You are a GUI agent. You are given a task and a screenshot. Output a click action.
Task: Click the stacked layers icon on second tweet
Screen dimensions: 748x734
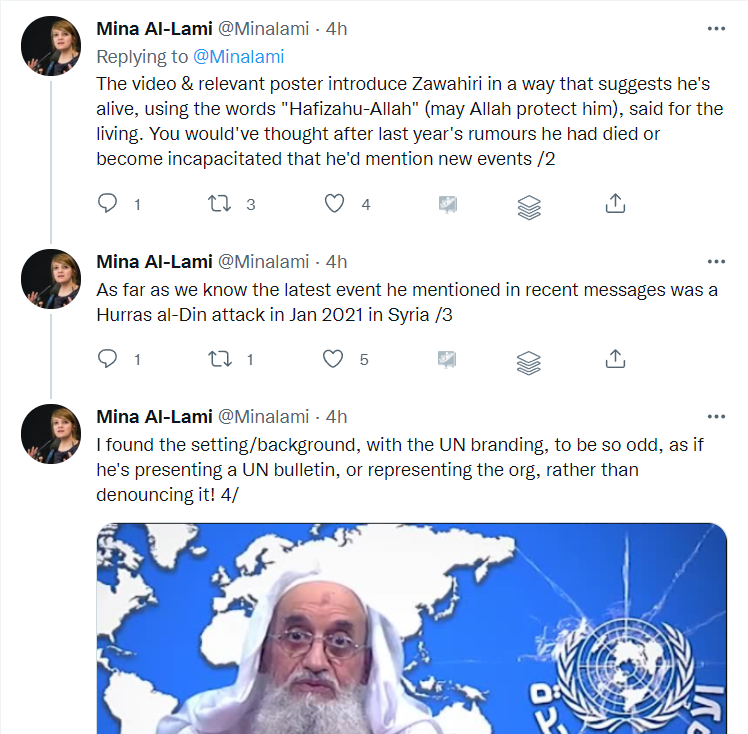click(x=529, y=359)
